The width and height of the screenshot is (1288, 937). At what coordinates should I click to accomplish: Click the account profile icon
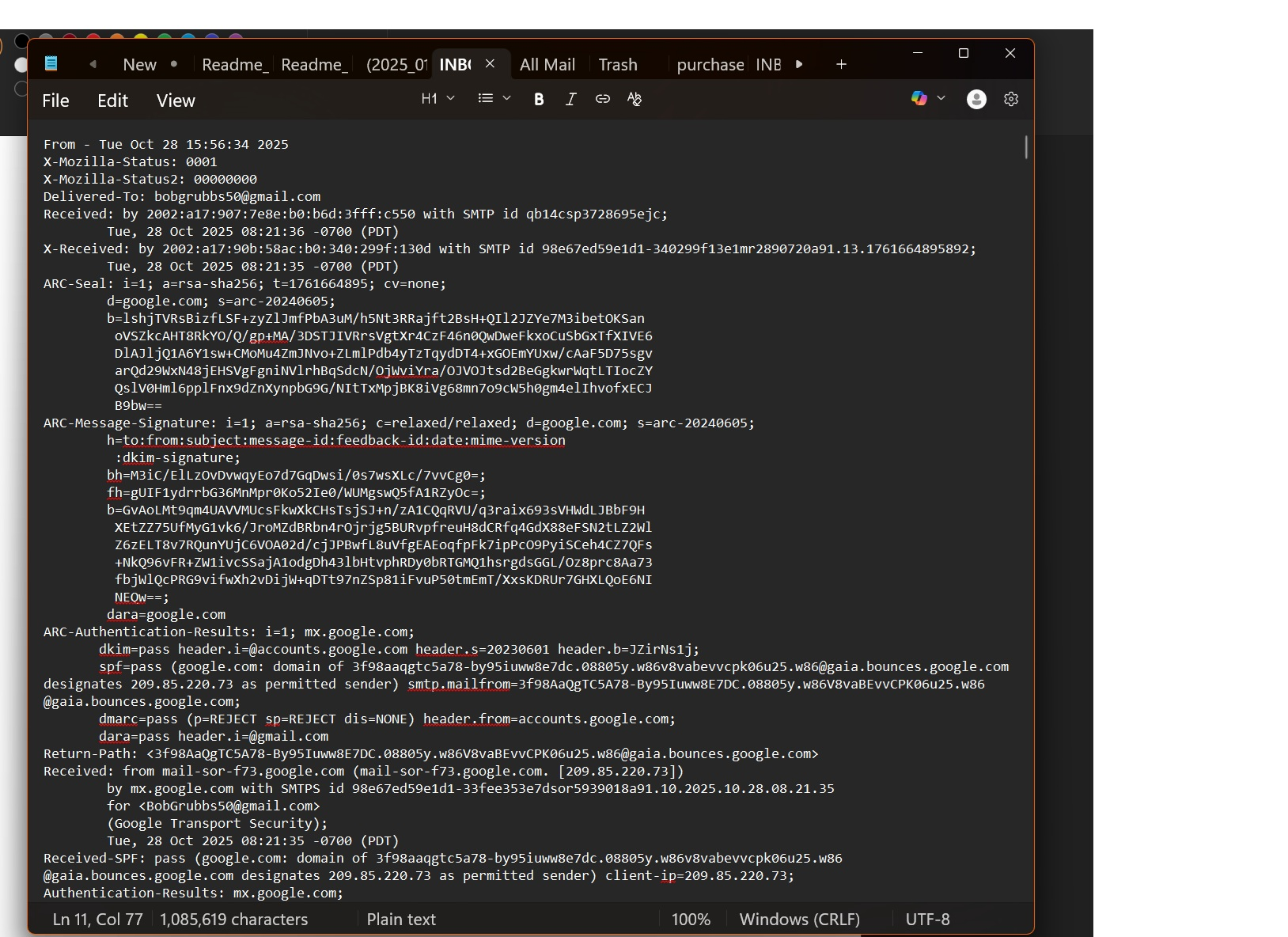(976, 99)
